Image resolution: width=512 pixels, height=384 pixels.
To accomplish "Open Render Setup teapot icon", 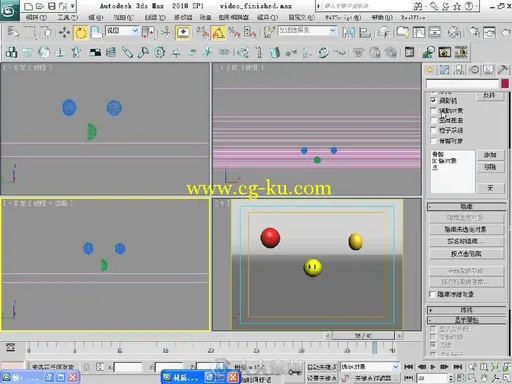I will 474,32.
